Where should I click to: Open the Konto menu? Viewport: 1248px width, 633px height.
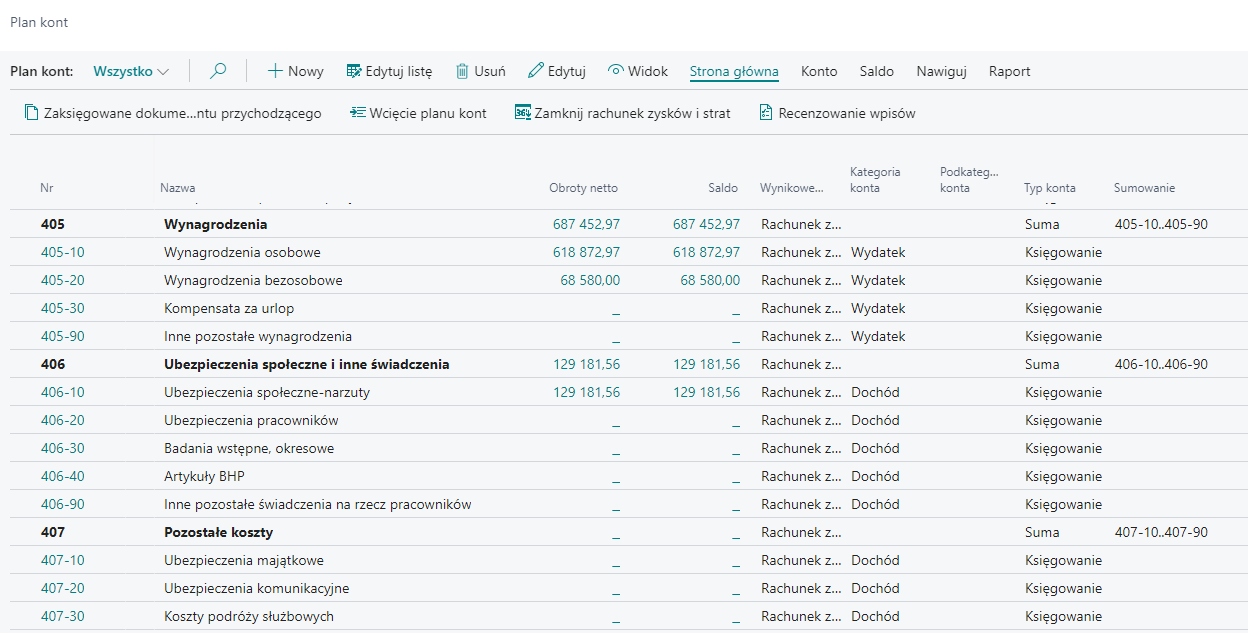point(819,71)
